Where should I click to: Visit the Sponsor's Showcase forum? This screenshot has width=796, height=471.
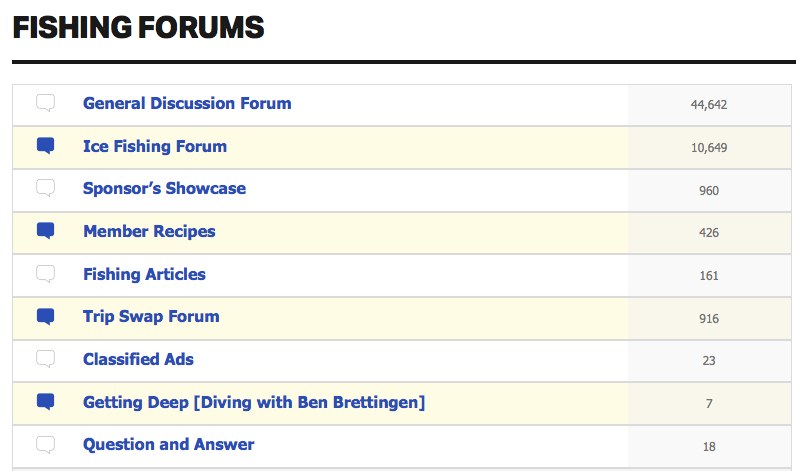[164, 188]
